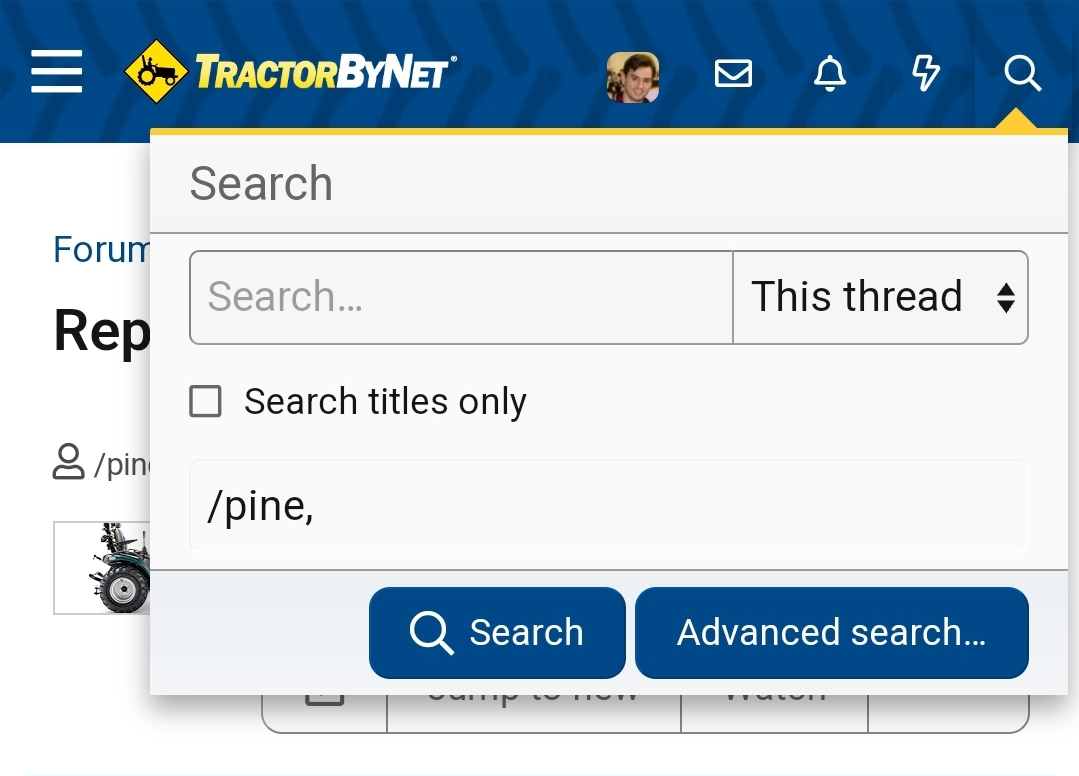
Task: Open the hamburger navigation menu
Action: pyautogui.click(x=56, y=73)
